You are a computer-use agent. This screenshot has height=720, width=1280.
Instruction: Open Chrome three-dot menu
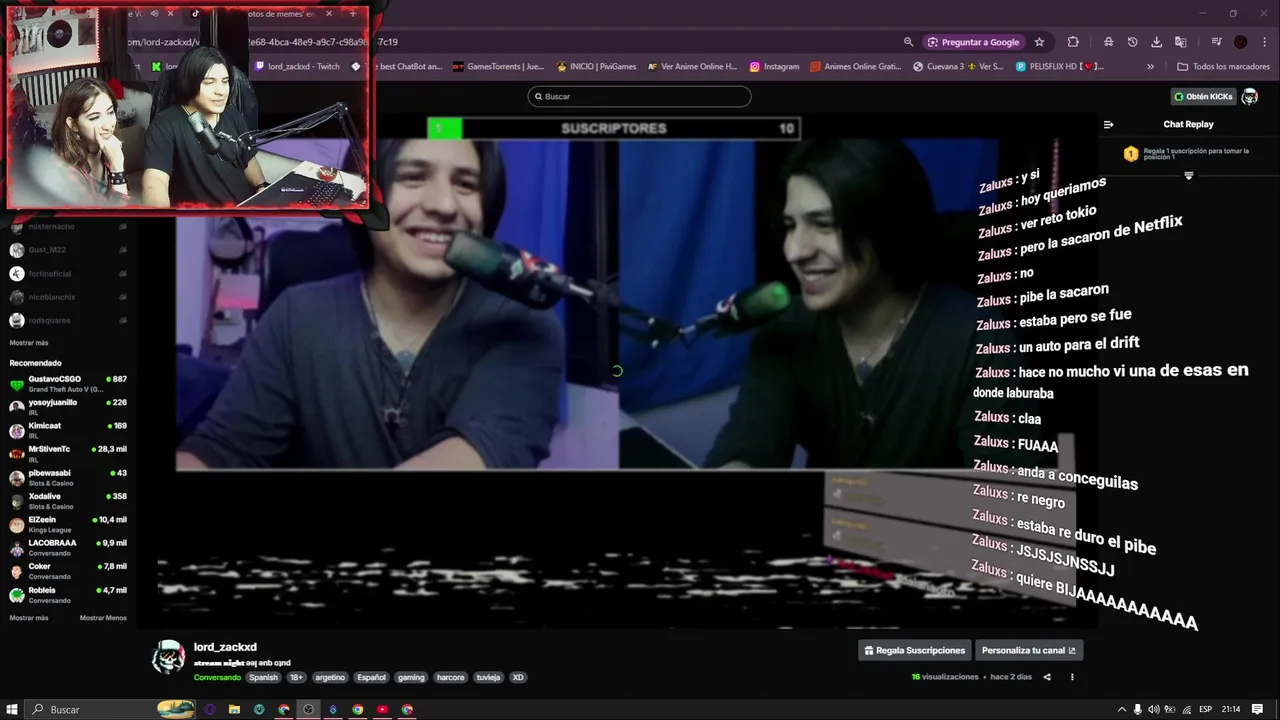pyautogui.click(x=1263, y=42)
